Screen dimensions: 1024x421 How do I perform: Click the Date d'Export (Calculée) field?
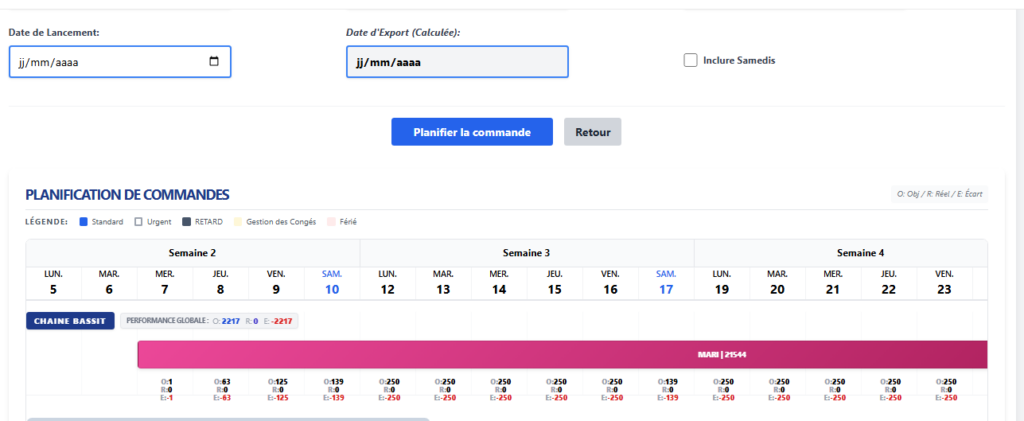click(457, 62)
